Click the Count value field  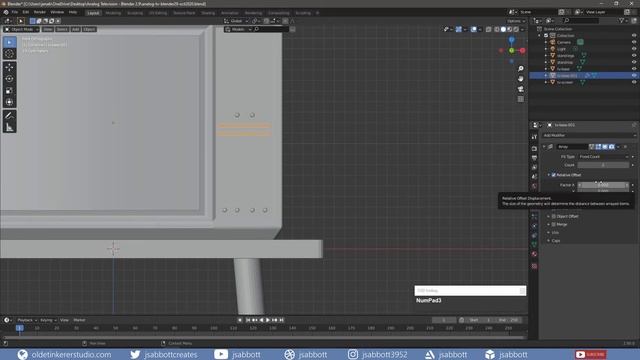[603, 165]
